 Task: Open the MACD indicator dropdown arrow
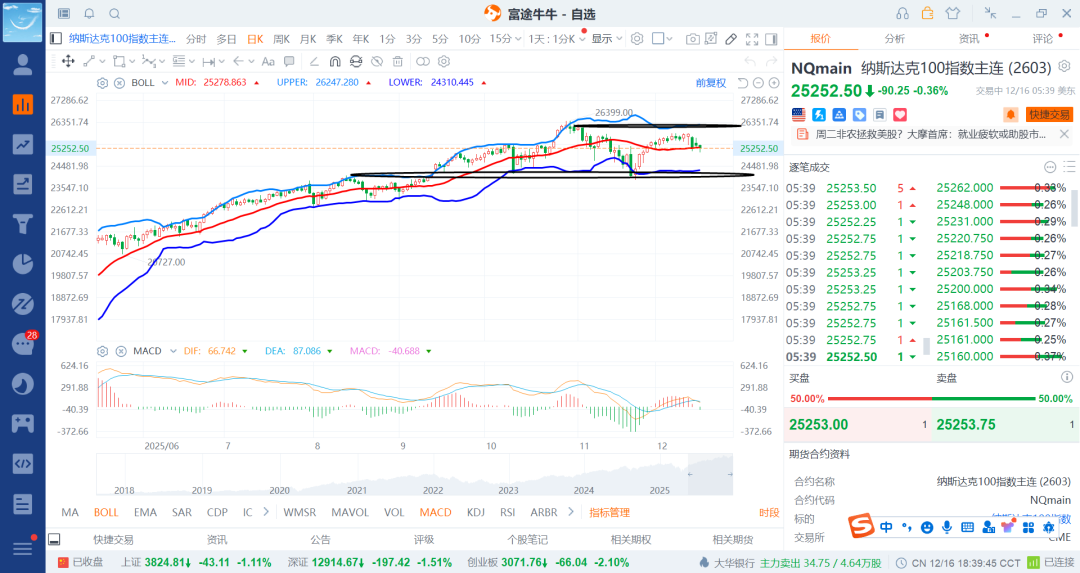173,351
